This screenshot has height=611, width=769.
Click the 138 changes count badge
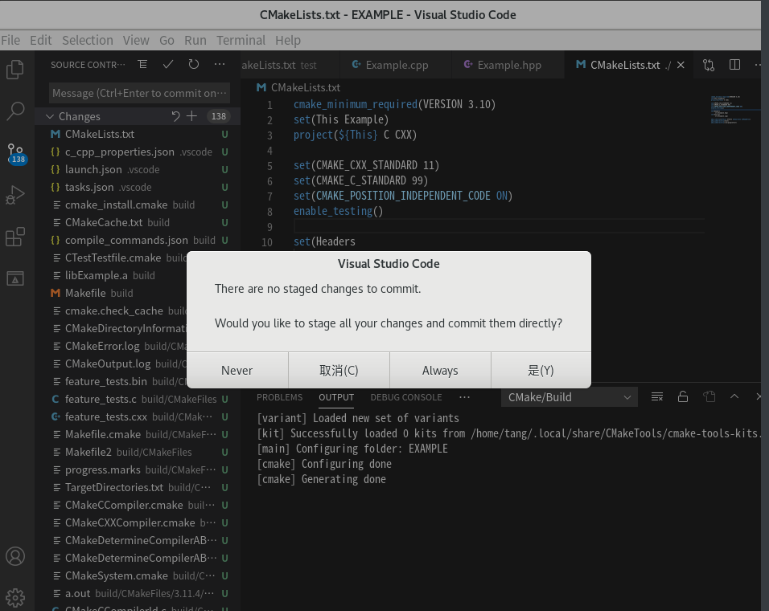click(218, 116)
